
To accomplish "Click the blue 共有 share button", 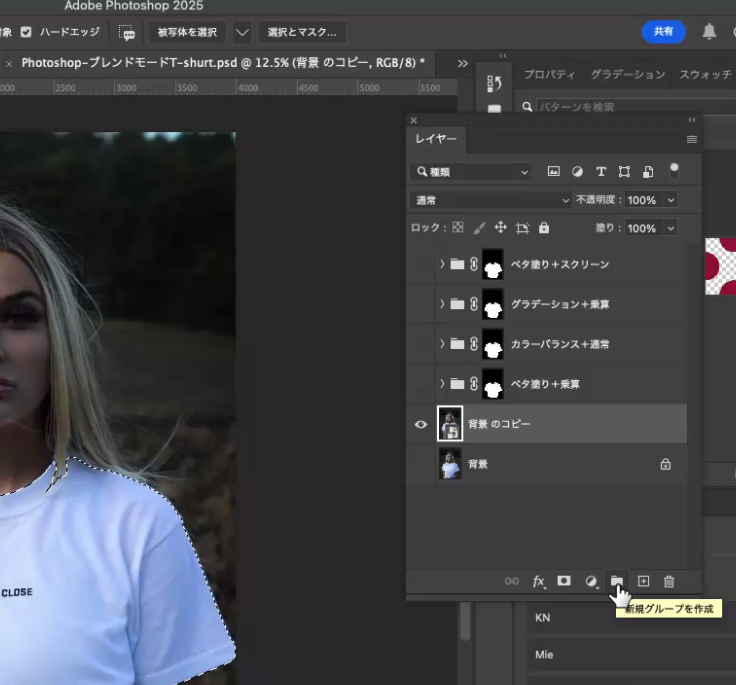I will (x=663, y=32).
